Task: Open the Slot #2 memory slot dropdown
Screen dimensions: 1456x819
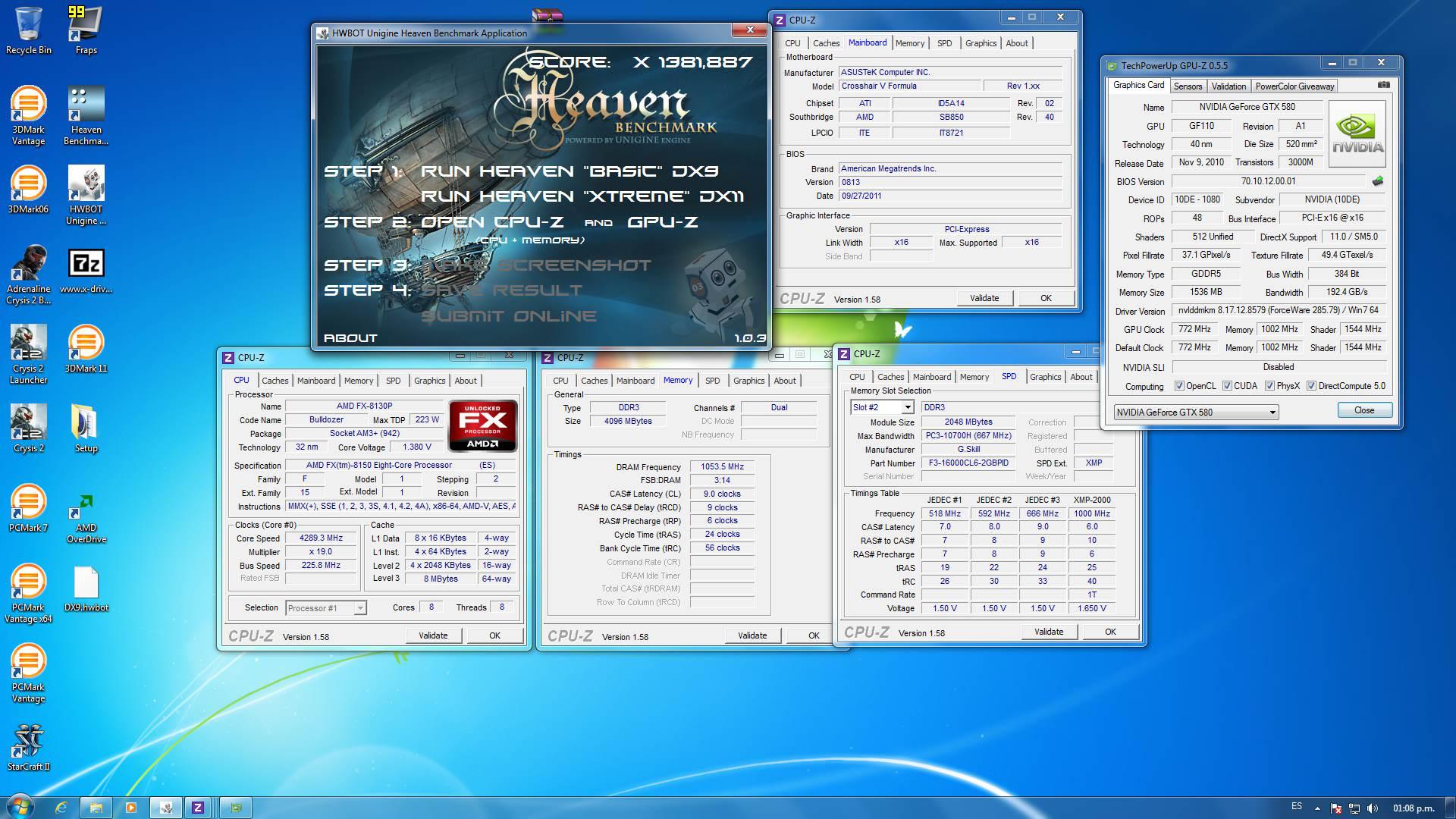Action: click(x=882, y=407)
